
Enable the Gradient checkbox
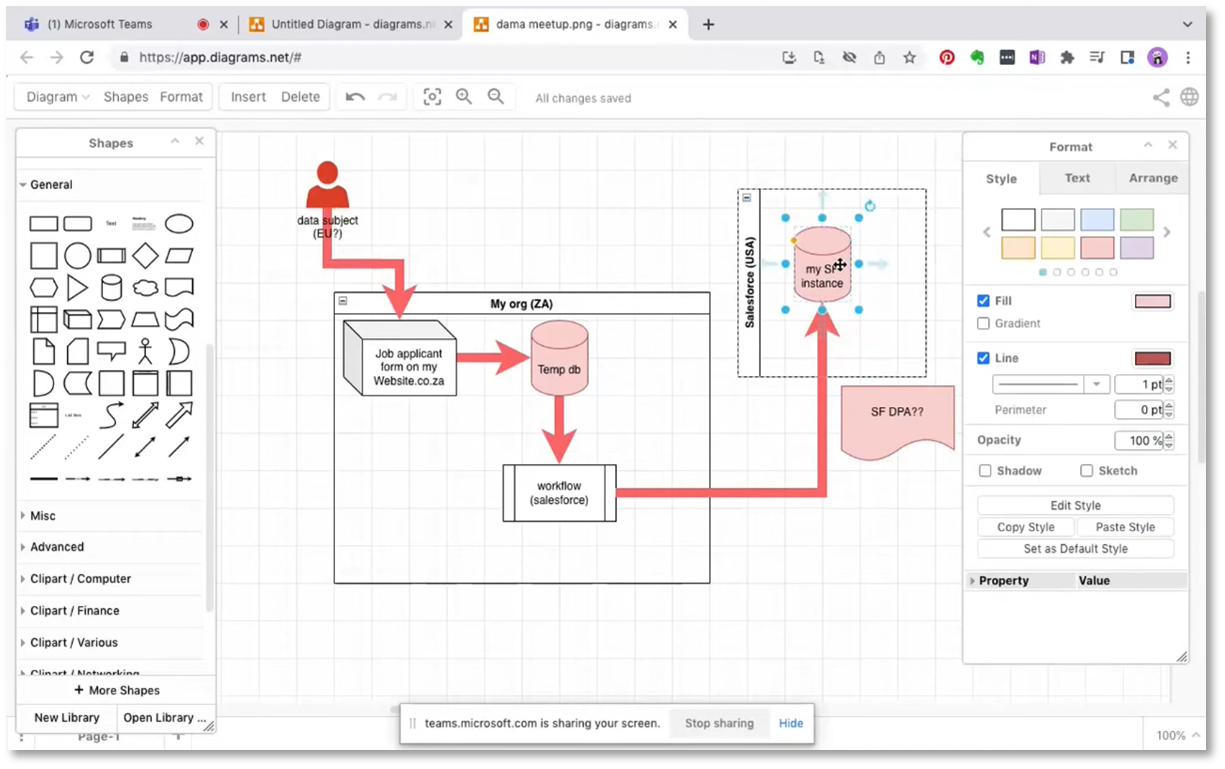click(x=983, y=324)
